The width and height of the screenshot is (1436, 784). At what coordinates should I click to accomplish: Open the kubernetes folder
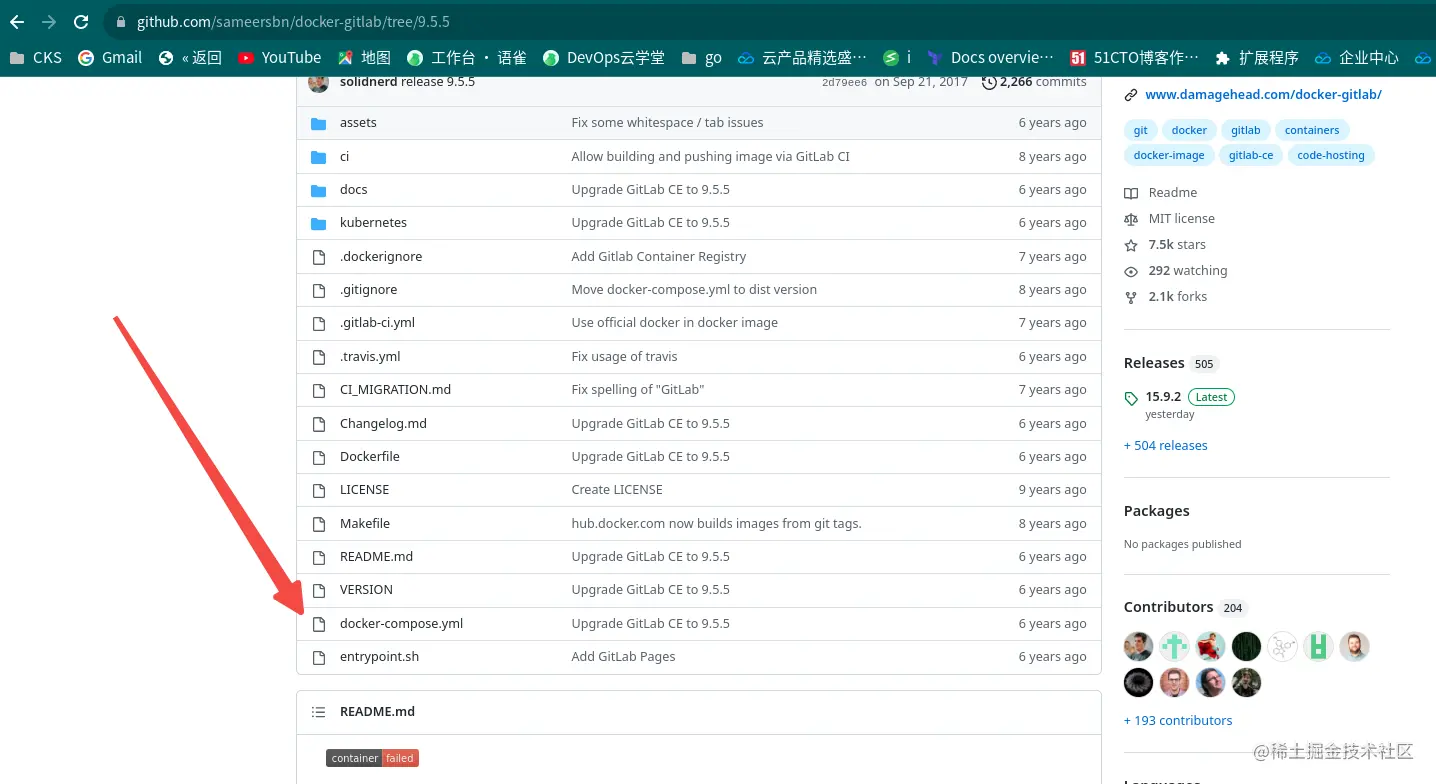373,223
